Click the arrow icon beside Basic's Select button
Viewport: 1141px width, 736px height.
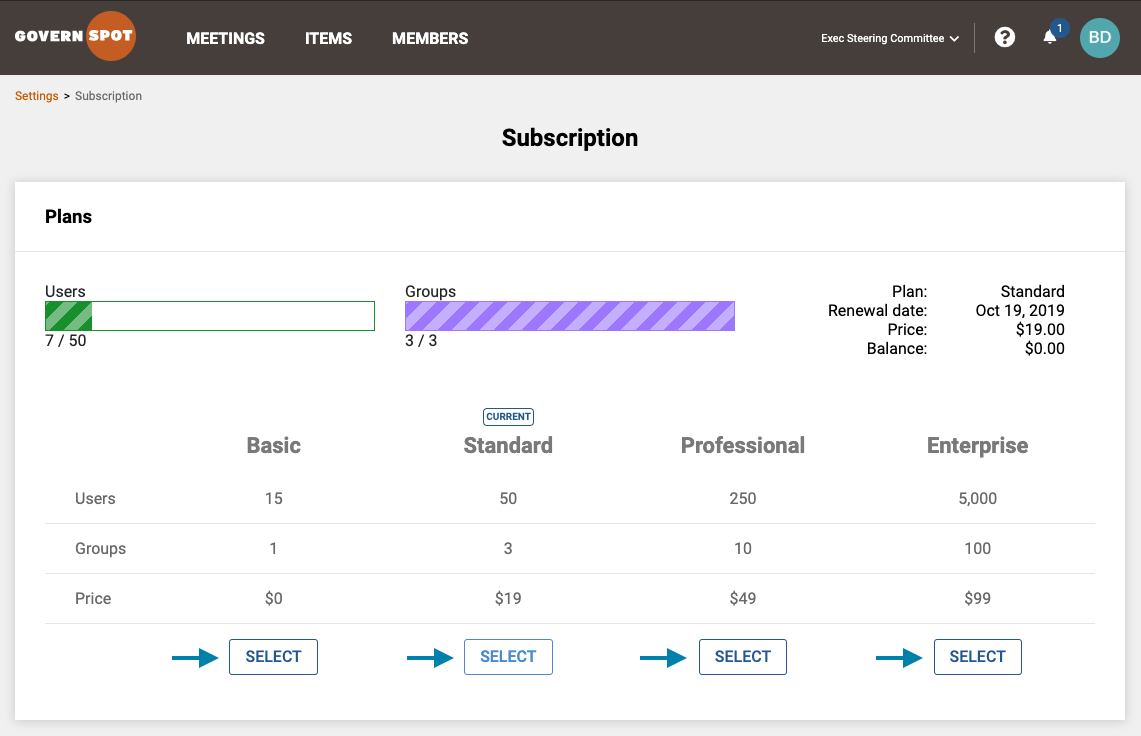(195, 657)
